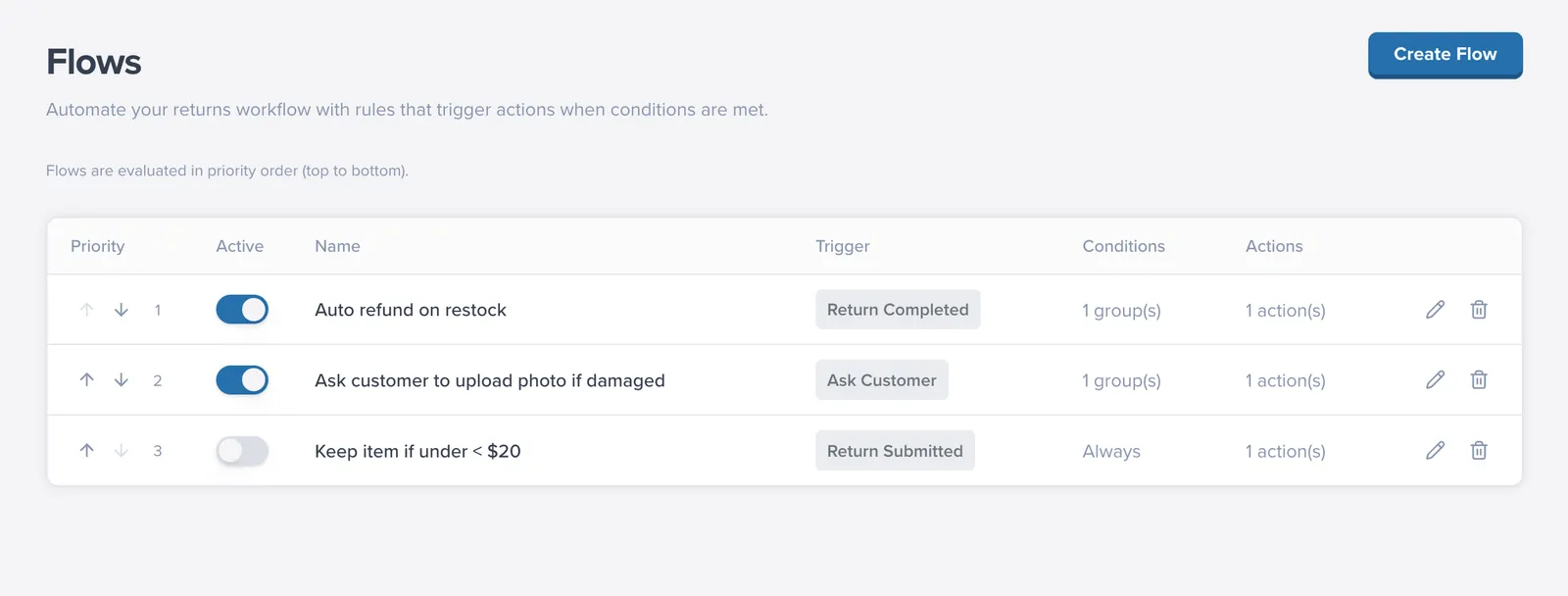The image size is (1568, 596).
Task: Edit the Keep item if under $20 flow
Action: point(1435,451)
